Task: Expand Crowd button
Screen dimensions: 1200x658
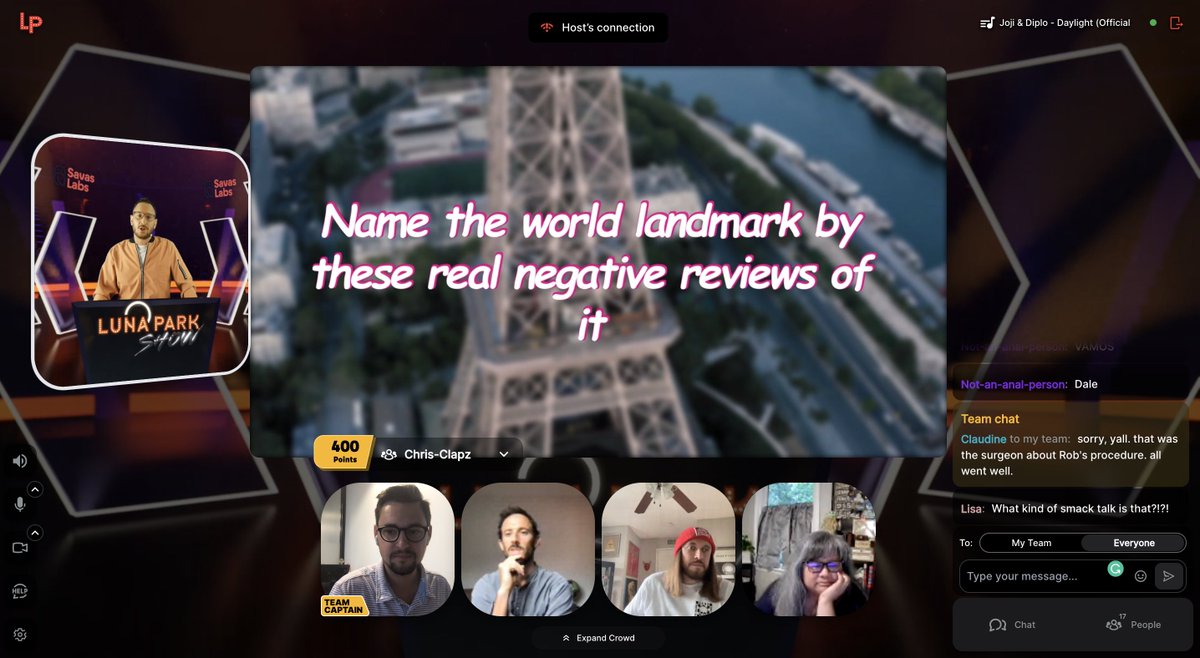Action: 598,637
